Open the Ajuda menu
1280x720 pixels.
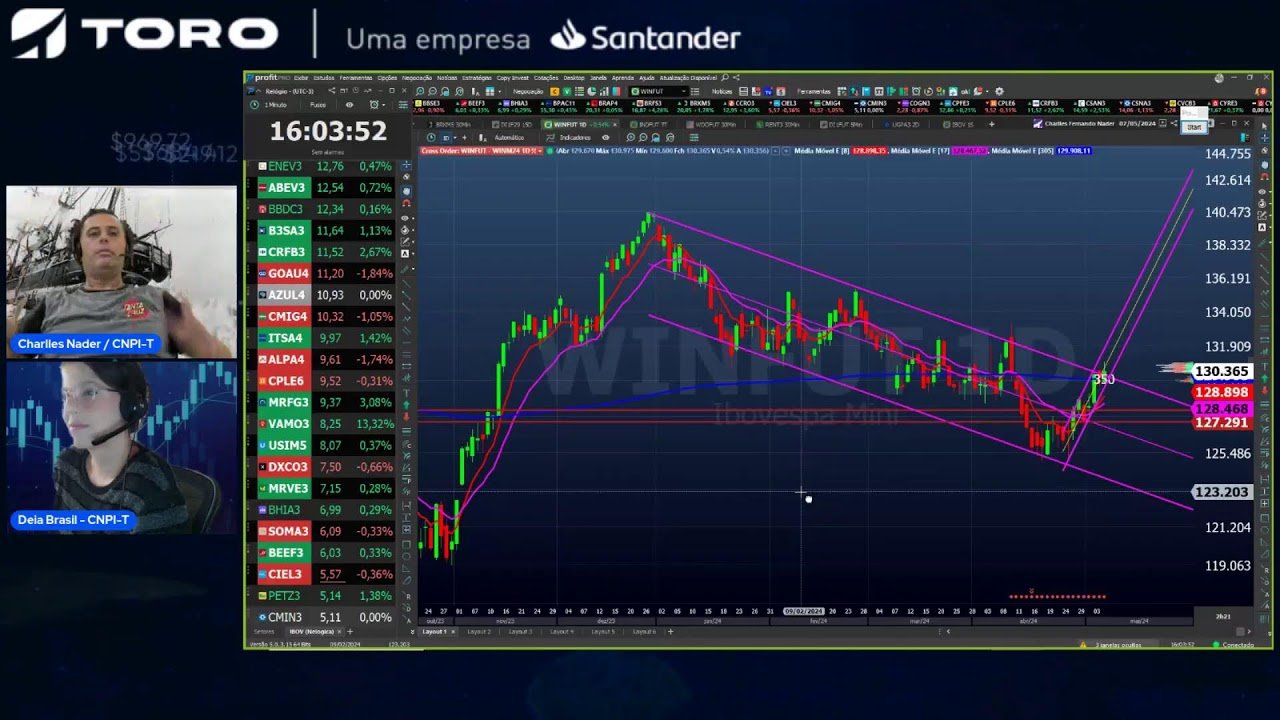pos(647,78)
